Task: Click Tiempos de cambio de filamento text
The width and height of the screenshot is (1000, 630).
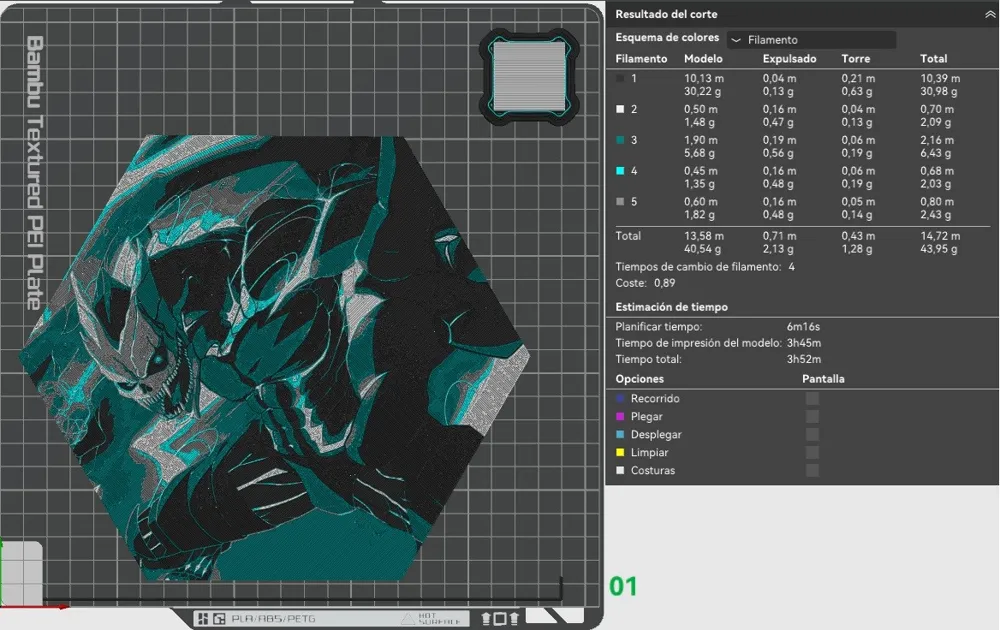Action: click(698, 267)
